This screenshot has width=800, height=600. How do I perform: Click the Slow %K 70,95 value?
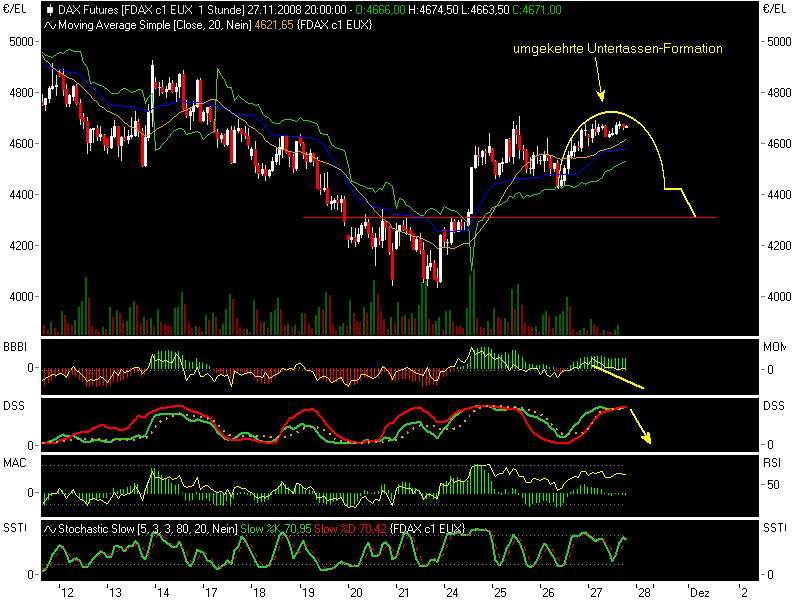point(276,529)
